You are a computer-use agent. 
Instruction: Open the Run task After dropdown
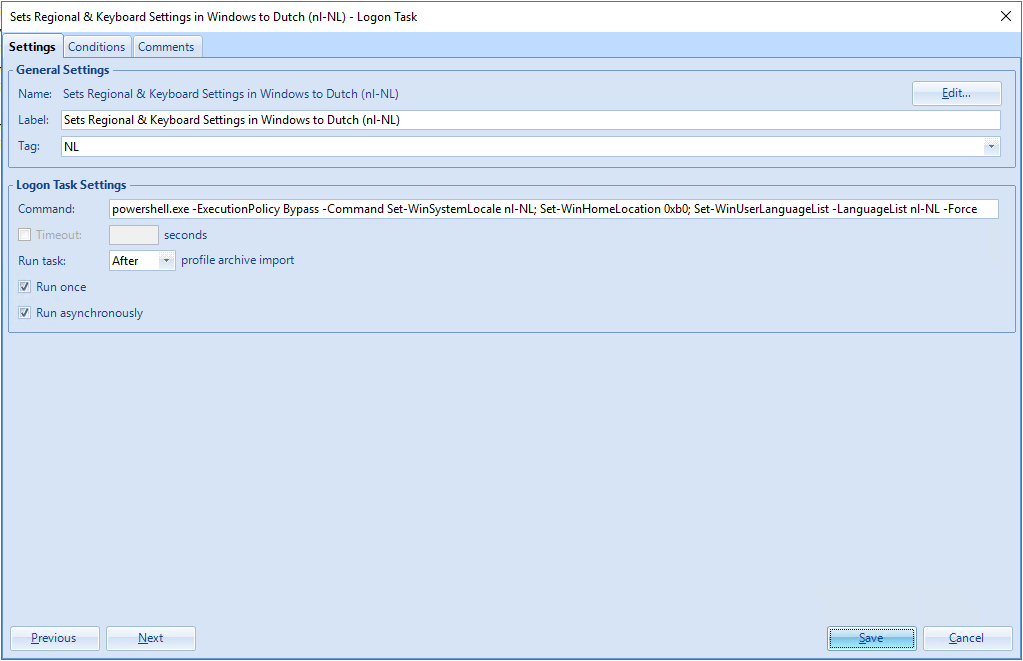(x=142, y=260)
